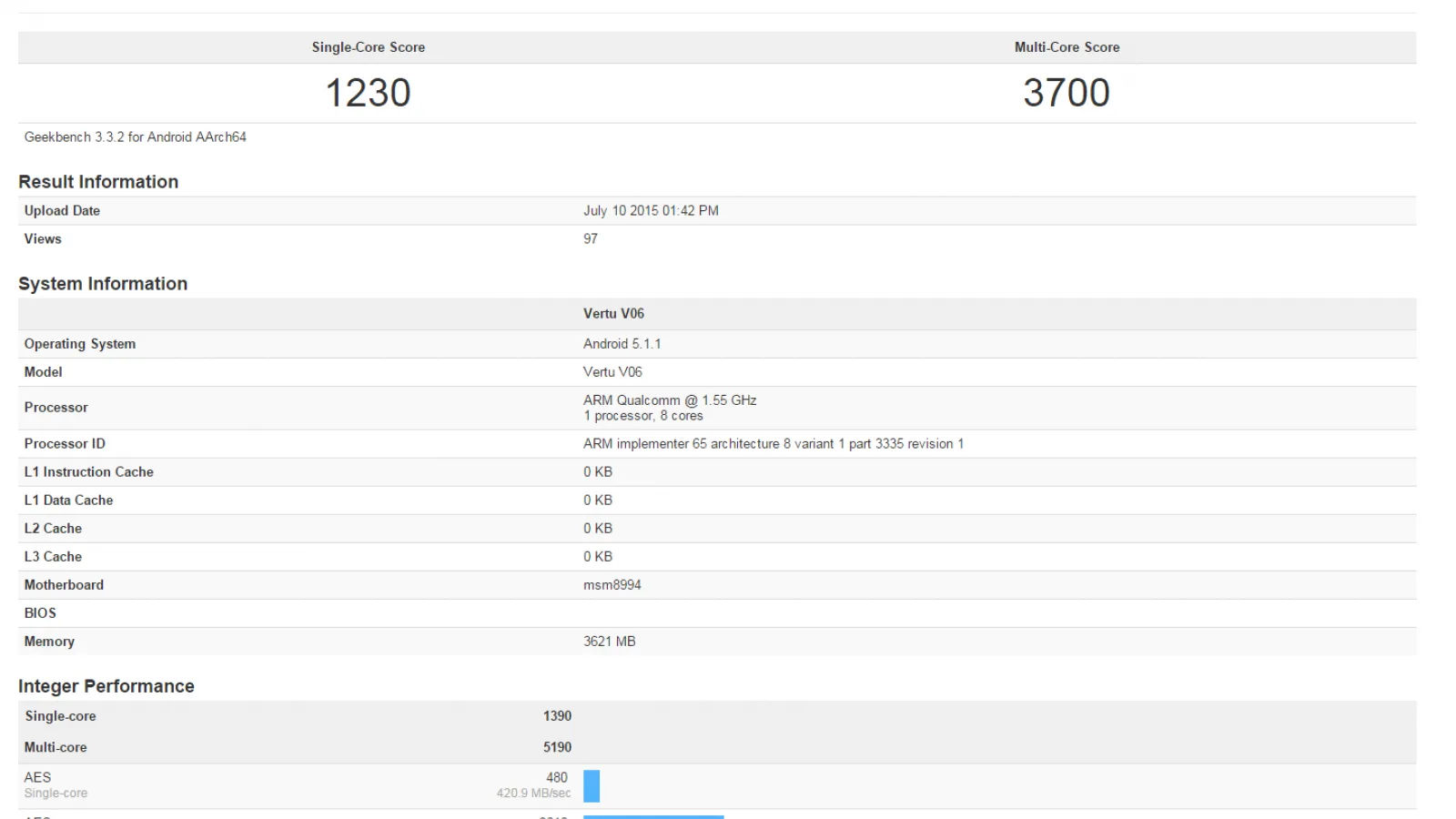Select the Motherboard label
Viewport: 1456px width, 819px height.
[x=64, y=585]
